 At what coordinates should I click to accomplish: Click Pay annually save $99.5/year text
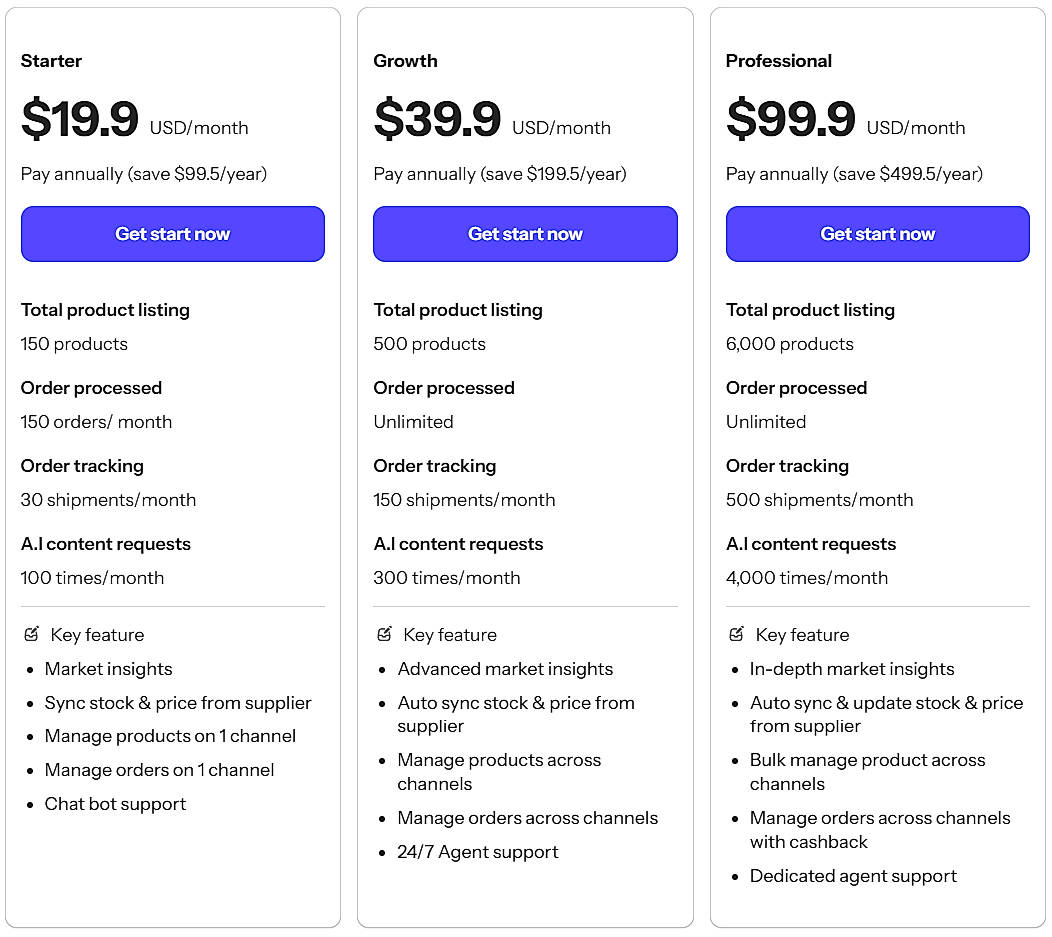tap(144, 174)
